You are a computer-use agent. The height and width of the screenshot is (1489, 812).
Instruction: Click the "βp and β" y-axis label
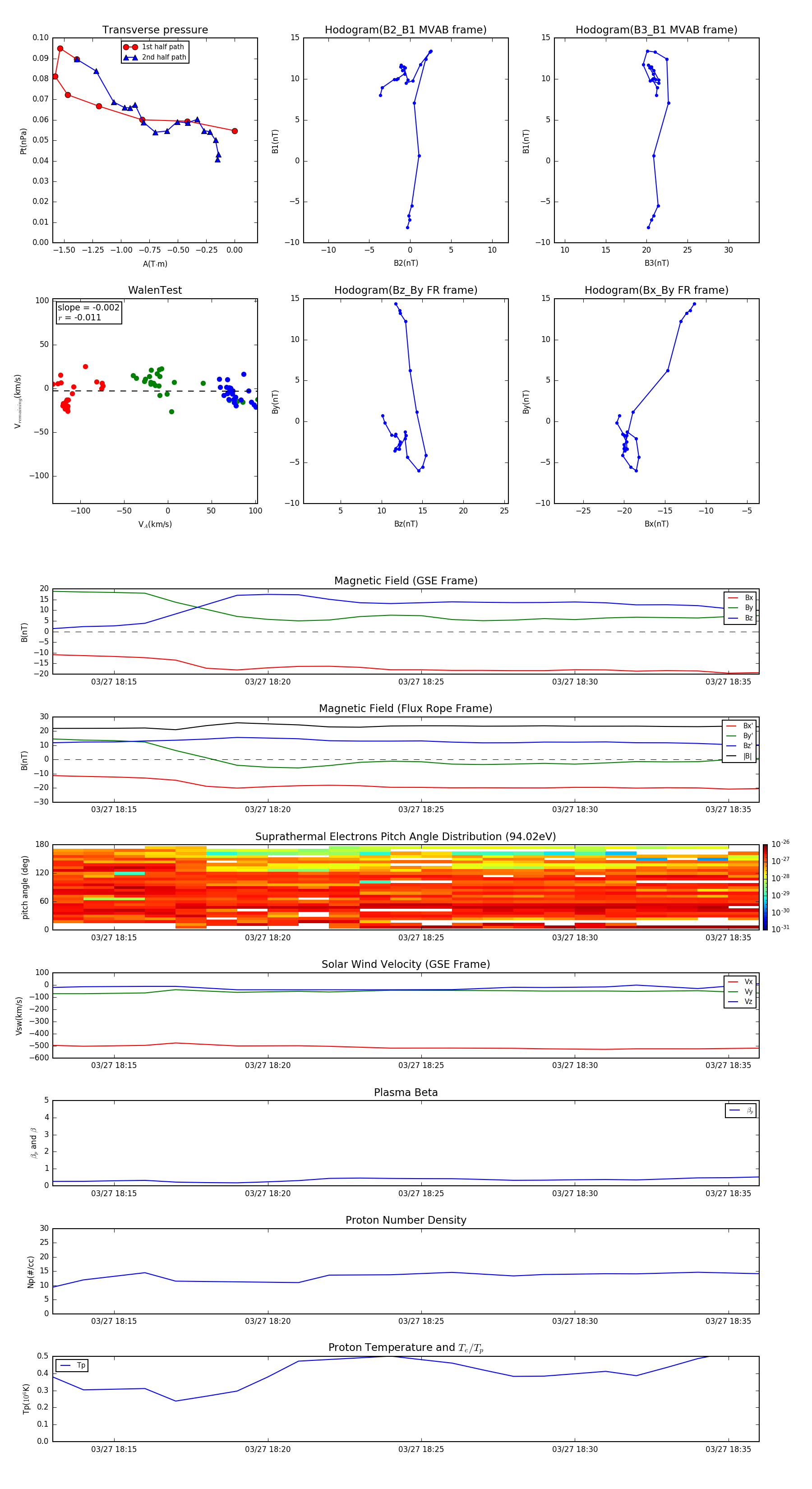coord(33,1143)
